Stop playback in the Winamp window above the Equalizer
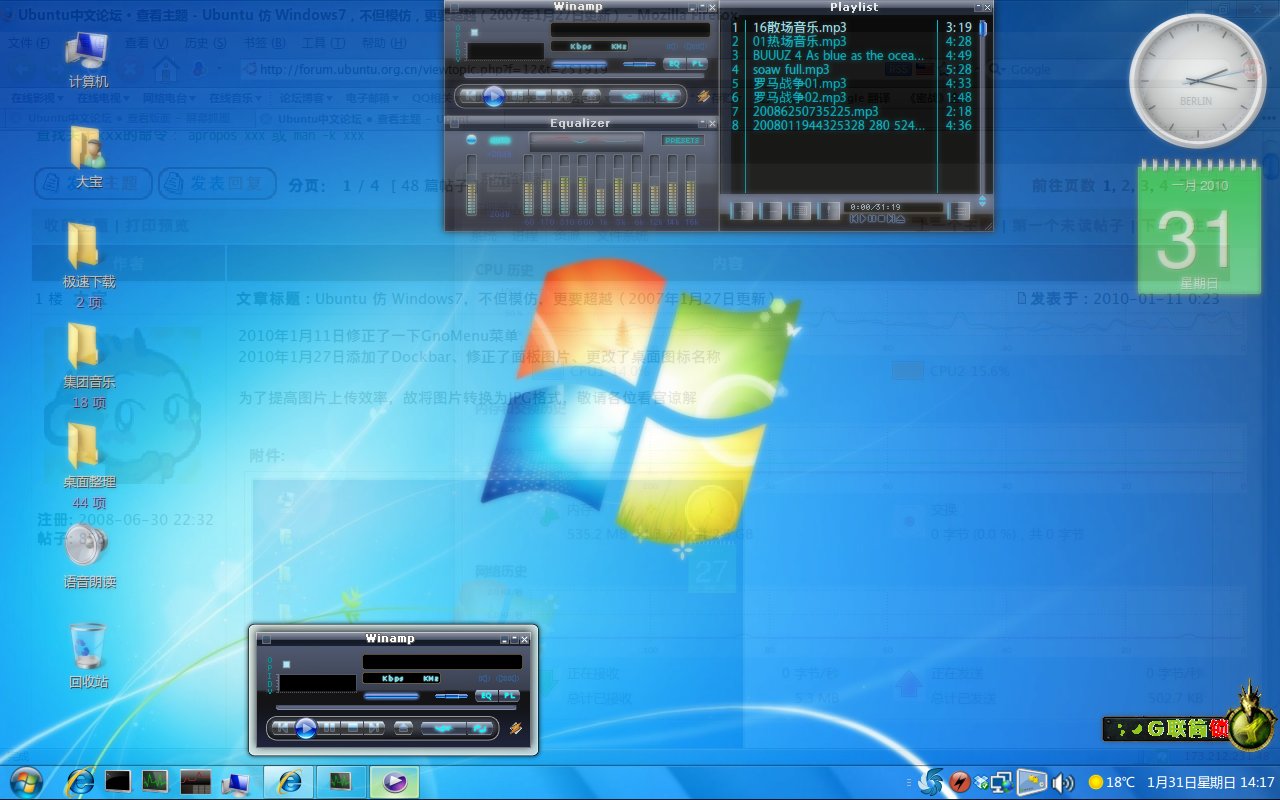This screenshot has width=1280, height=800. (x=540, y=96)
